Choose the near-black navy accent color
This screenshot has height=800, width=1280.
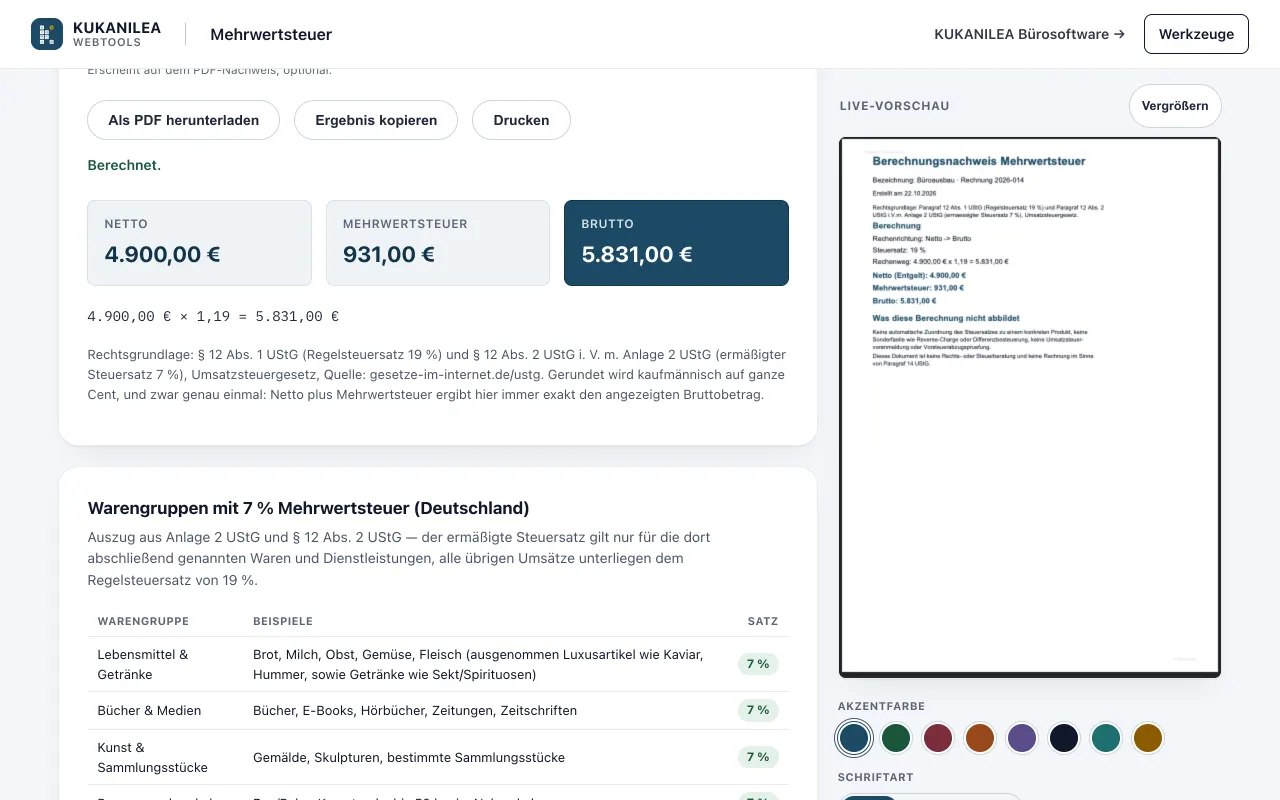click(1064, 738)
